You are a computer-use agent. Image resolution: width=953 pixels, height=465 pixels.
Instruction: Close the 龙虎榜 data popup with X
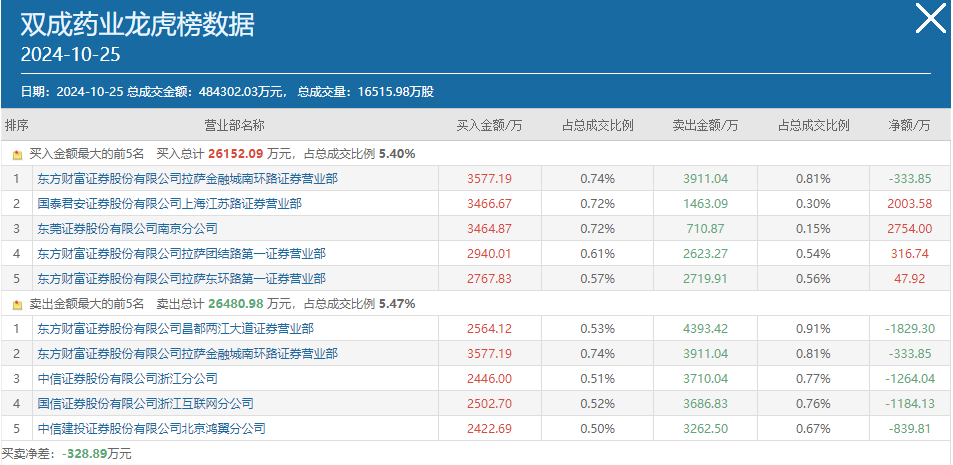[x=931, y=18]
